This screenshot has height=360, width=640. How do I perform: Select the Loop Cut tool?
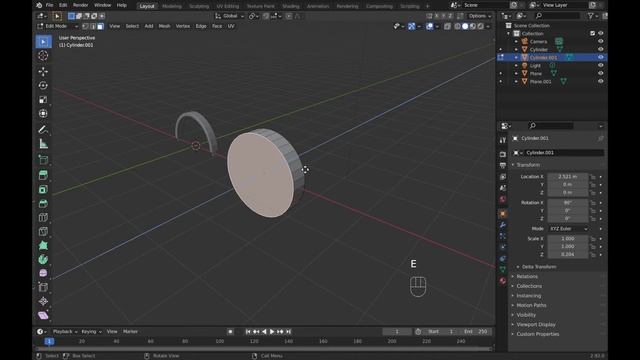(43, 218)
